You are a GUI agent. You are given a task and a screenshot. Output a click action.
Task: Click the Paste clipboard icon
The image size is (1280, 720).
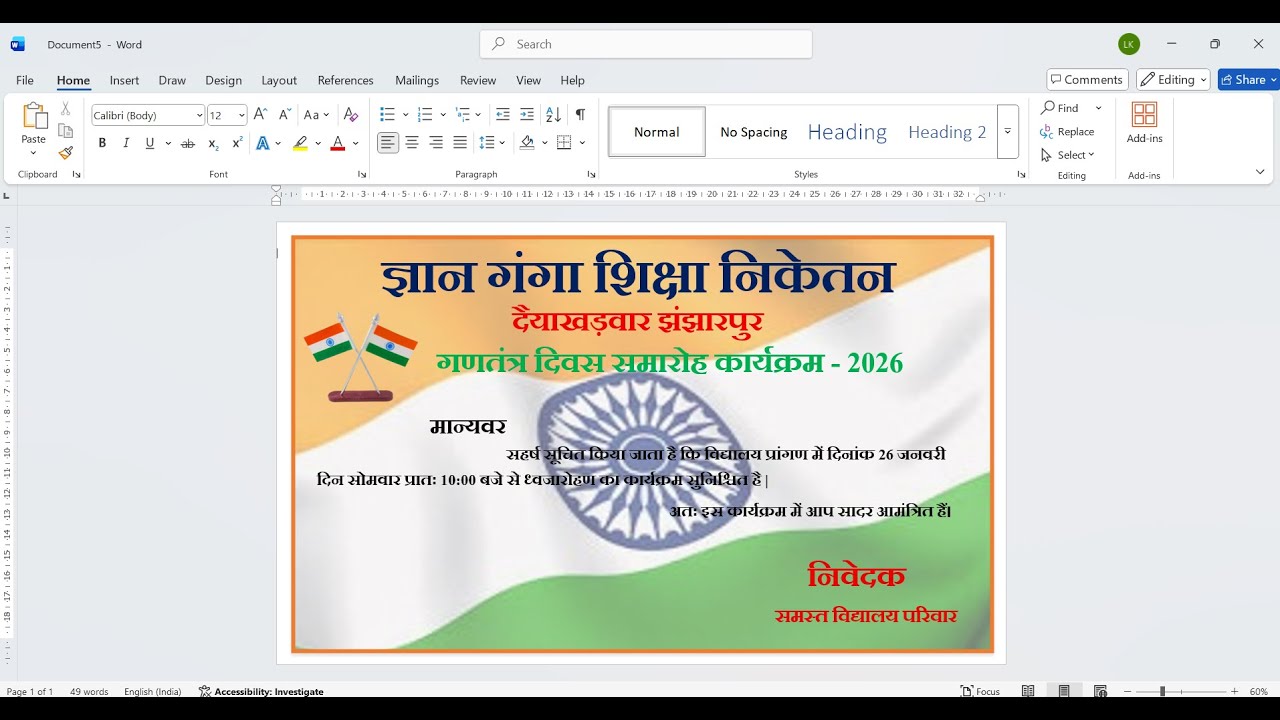coord(34,117)
